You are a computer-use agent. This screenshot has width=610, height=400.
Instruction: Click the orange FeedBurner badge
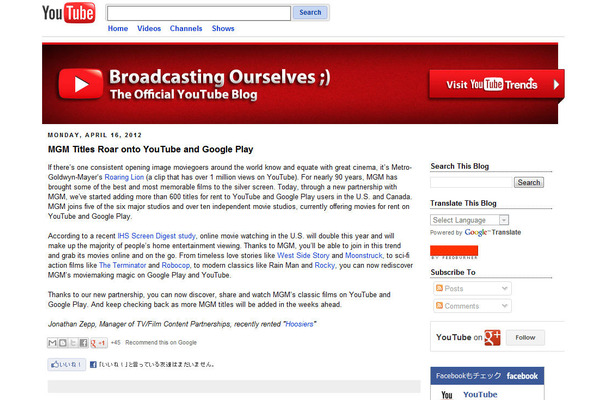[454, 252]
